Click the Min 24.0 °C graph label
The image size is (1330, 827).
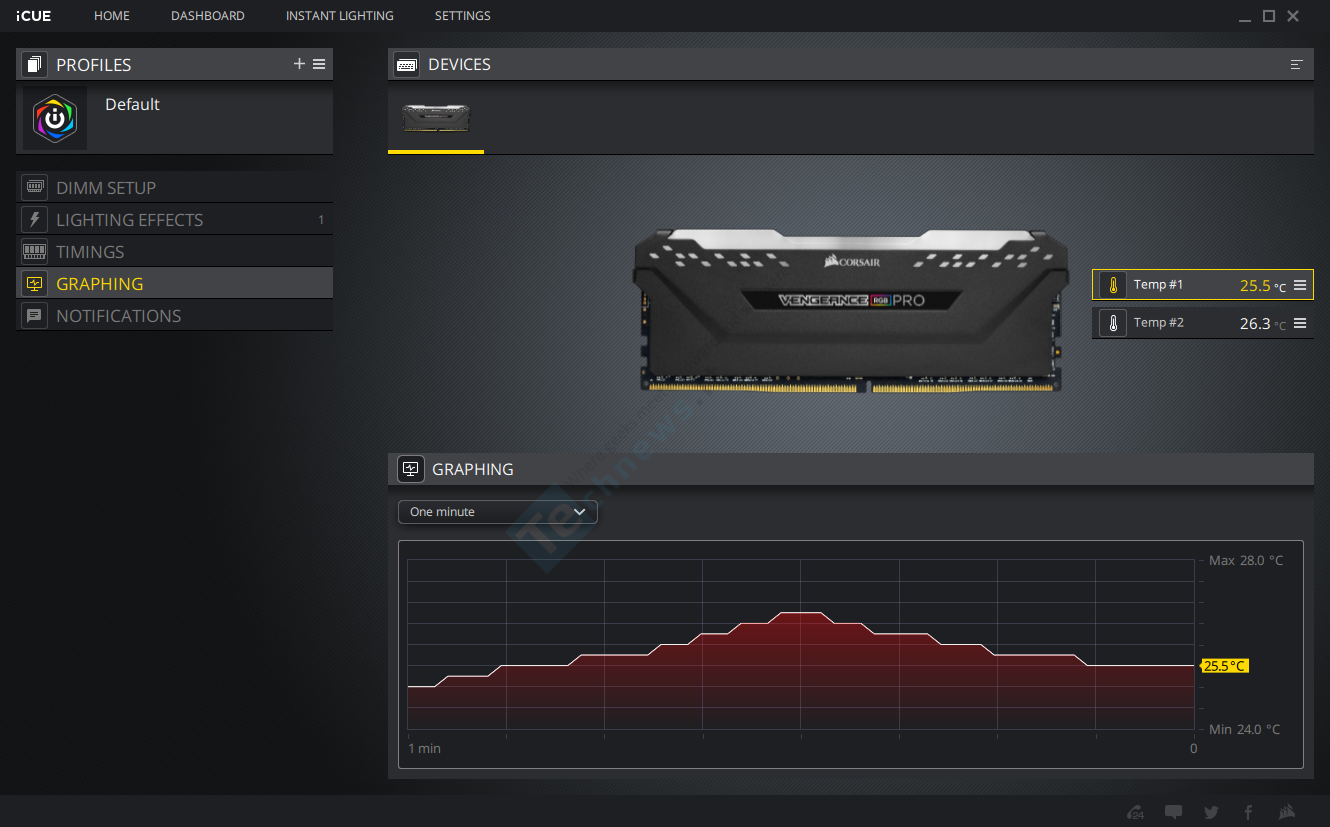pyautogui.click(x=1245, y=730)
